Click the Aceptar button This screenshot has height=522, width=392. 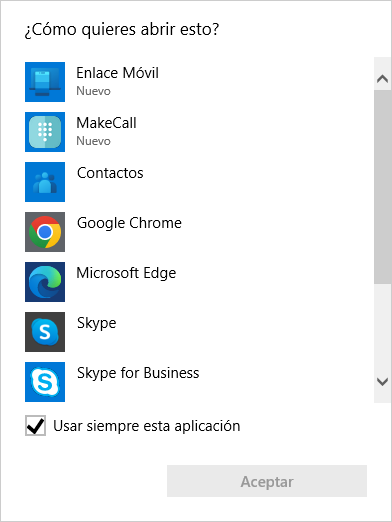click(267, 481)
